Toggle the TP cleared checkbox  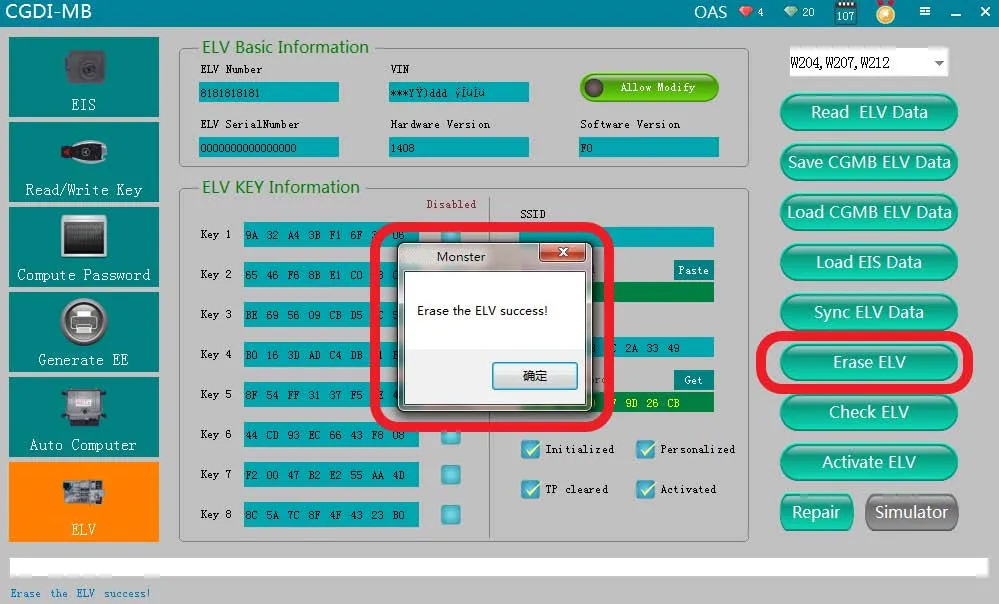[x=530, y=489]
